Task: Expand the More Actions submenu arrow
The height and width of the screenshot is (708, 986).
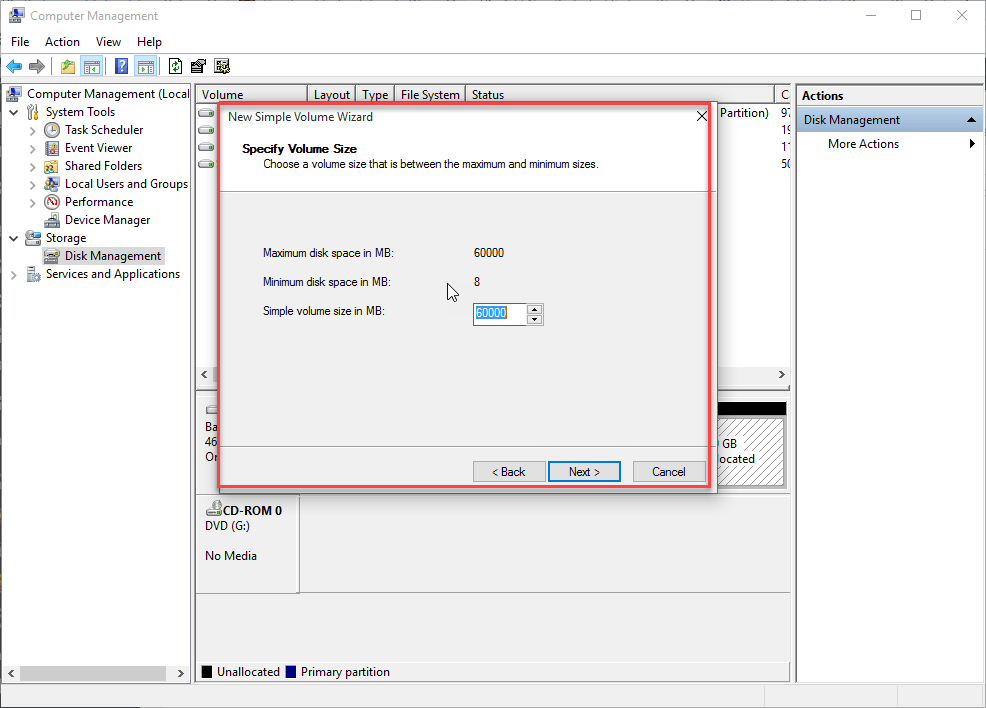Action: 972,144
